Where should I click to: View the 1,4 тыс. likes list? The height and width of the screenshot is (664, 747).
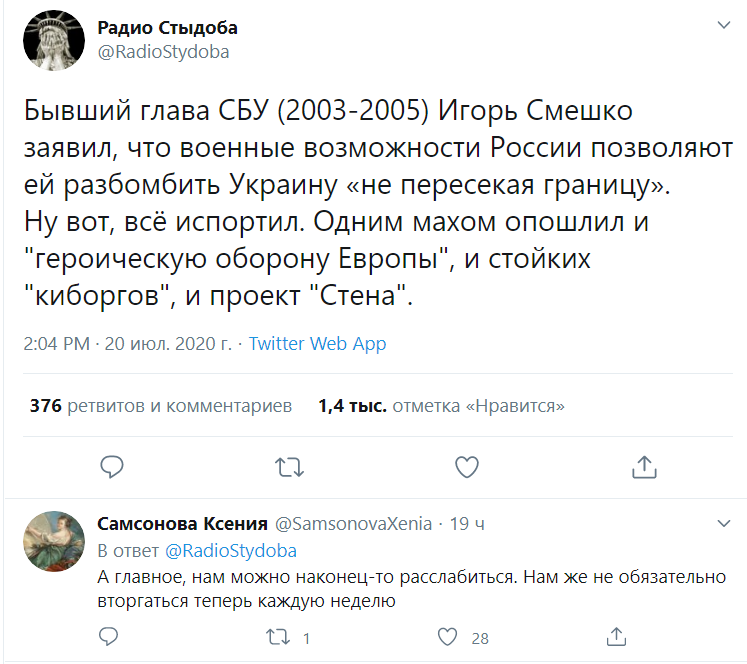coord(441,406)
